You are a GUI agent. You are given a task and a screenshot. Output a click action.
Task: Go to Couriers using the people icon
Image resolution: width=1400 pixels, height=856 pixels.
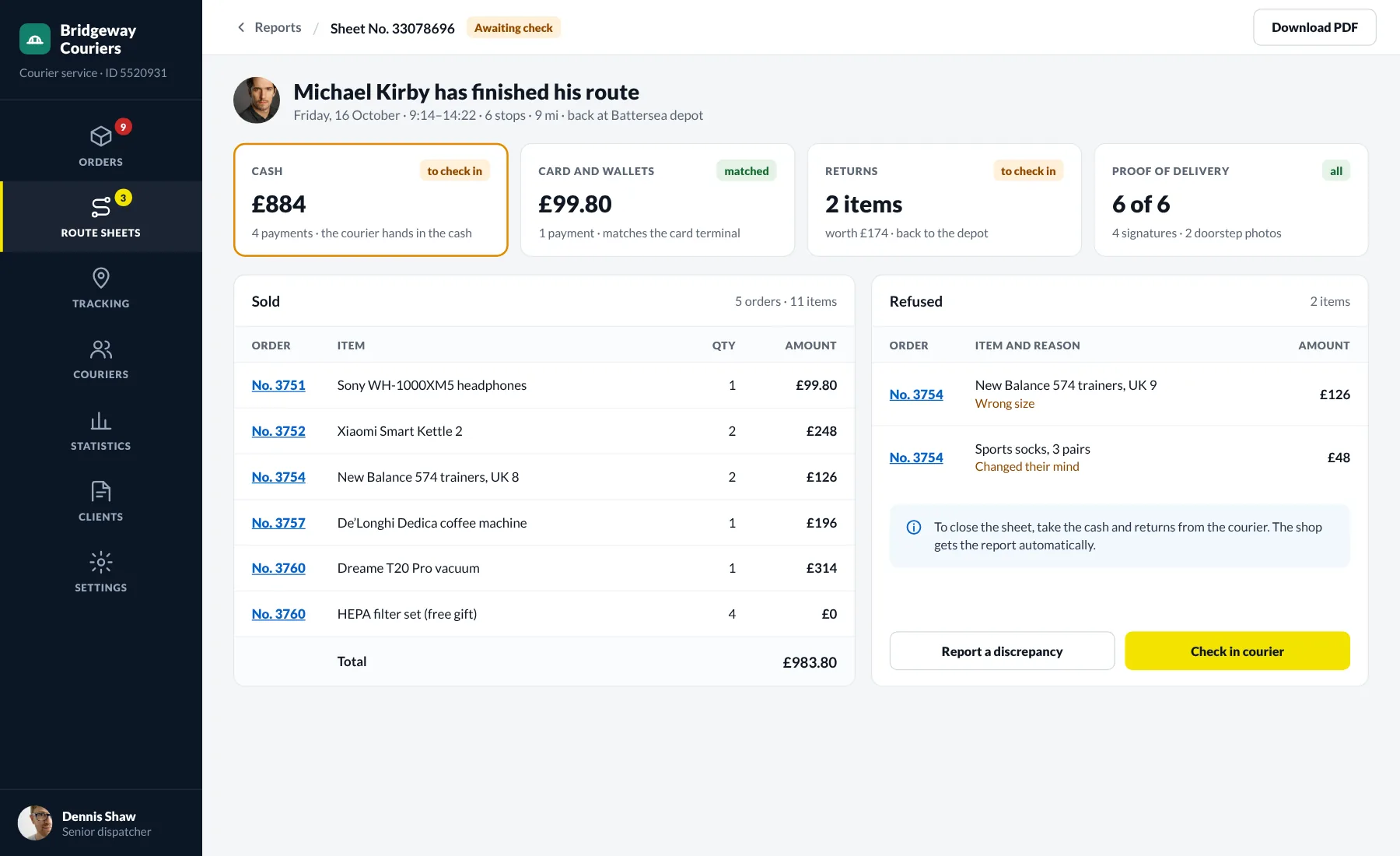click(x=101, y=349)
